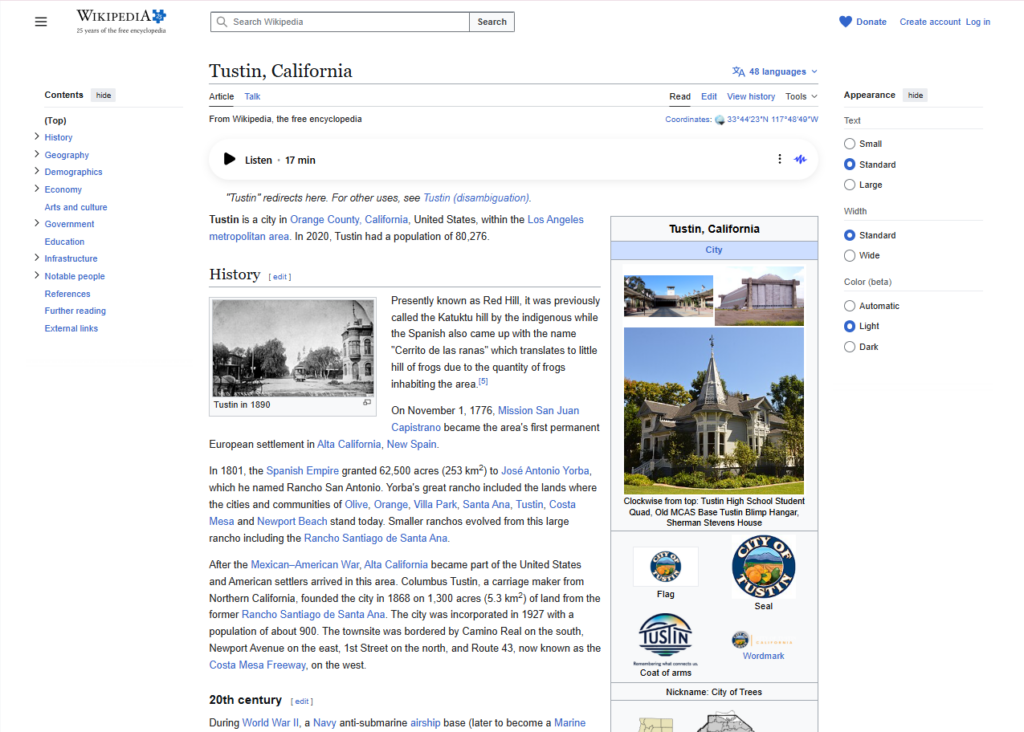Open the Tustin in 1890 photograph

[x=293, y=348]
